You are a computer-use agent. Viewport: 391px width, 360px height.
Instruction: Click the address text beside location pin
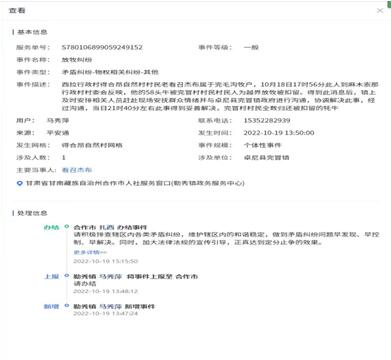pos(135,183)
